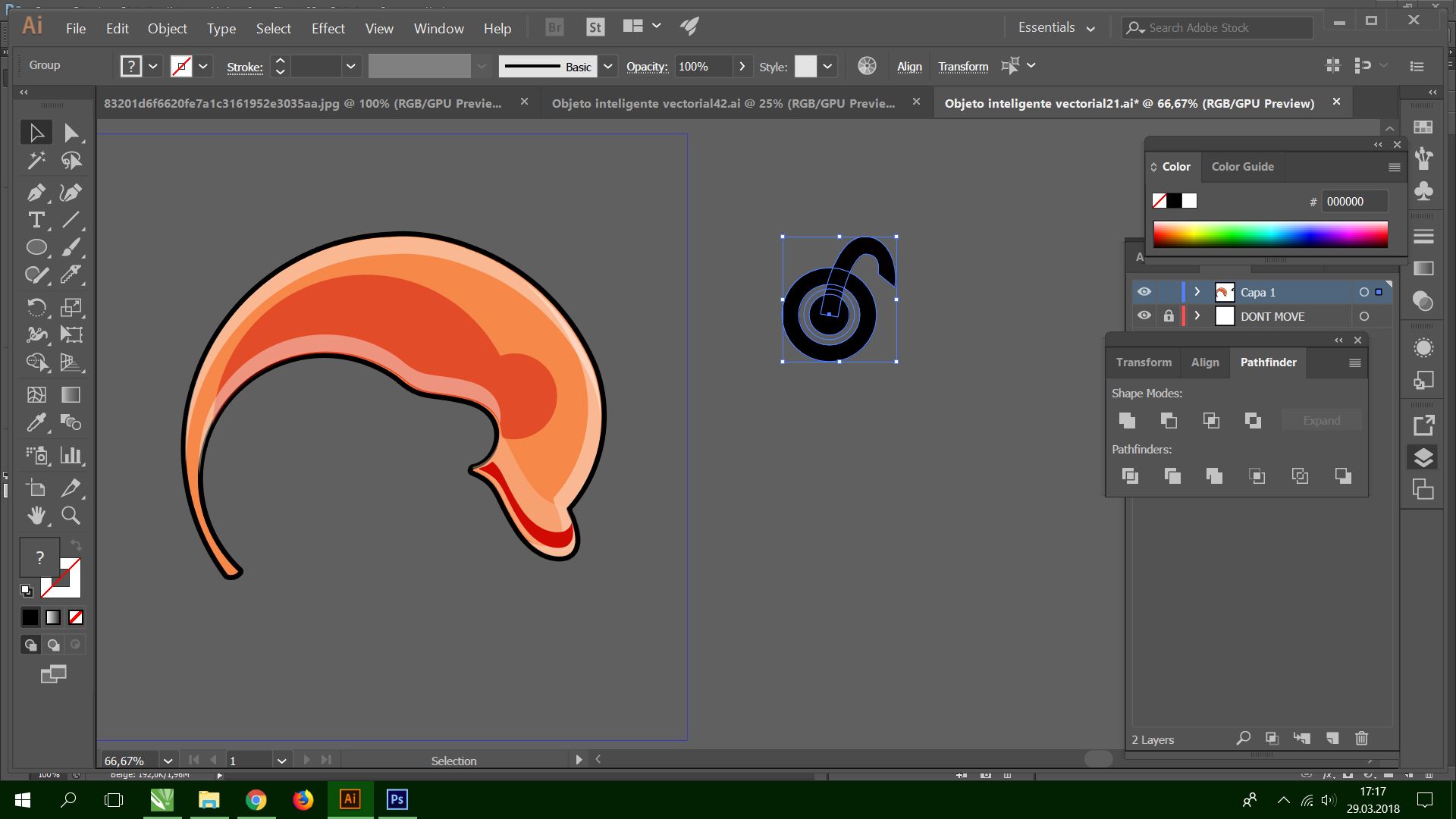Expand the Capa 1 layer
This screenshot has height=819, width=1456.
[x=1197, y=292]
